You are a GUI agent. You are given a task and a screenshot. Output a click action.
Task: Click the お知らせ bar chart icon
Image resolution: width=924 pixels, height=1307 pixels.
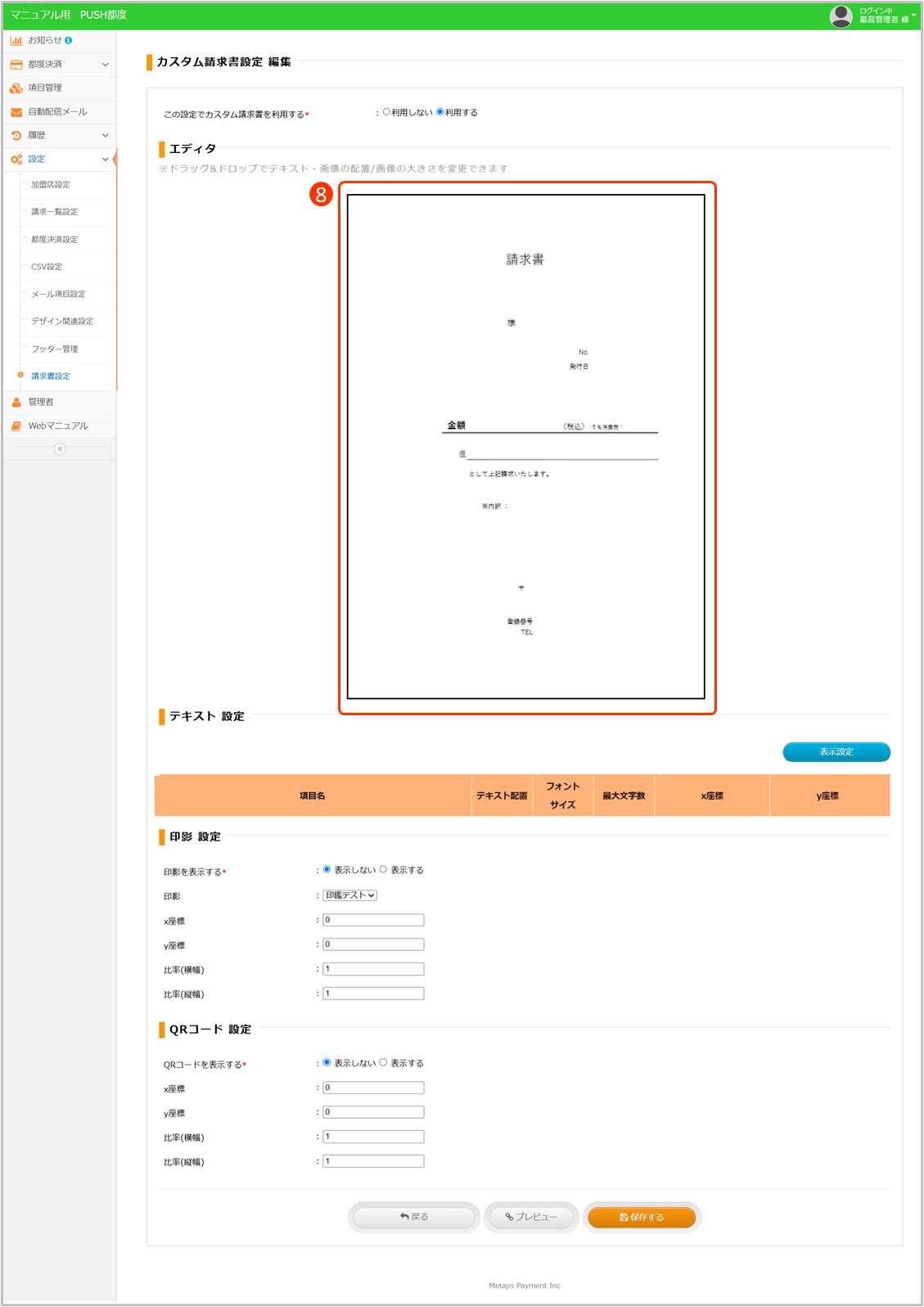click(16, 40)
